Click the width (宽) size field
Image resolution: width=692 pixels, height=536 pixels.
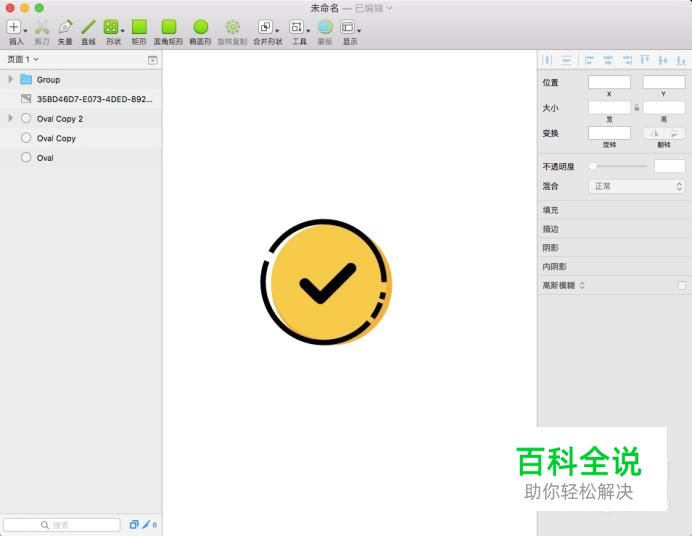pyautogui.click(x=609, y=108)
